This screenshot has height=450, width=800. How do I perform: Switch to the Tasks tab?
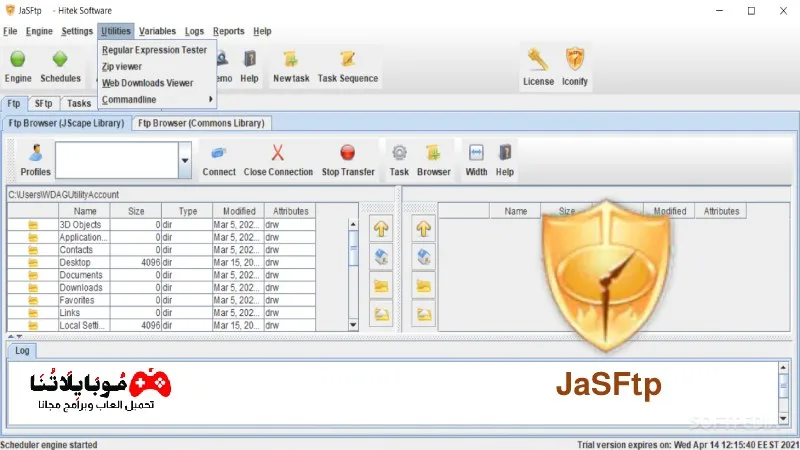[79, 104]
